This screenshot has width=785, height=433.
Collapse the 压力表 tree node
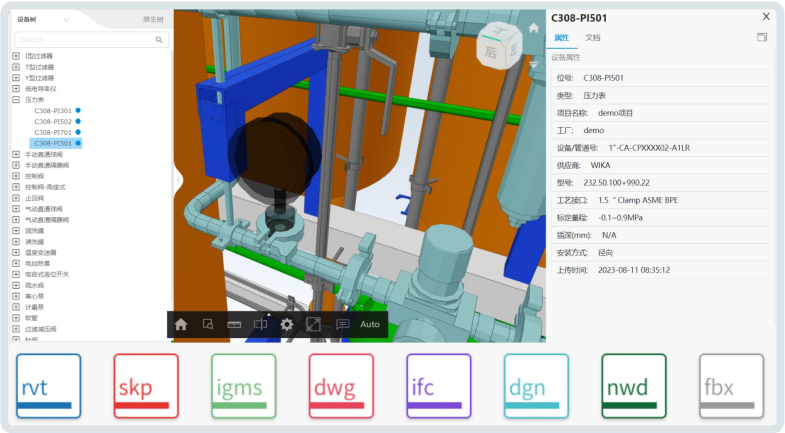(16, 99)
